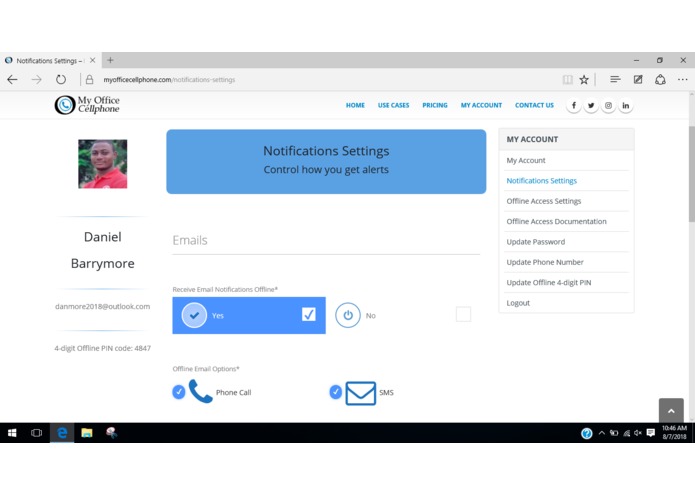Image resolution: width=695 pixels, height=494 pixels.
Task: Close the Notifications Settings tab
Action: click(x=93, y=60)
